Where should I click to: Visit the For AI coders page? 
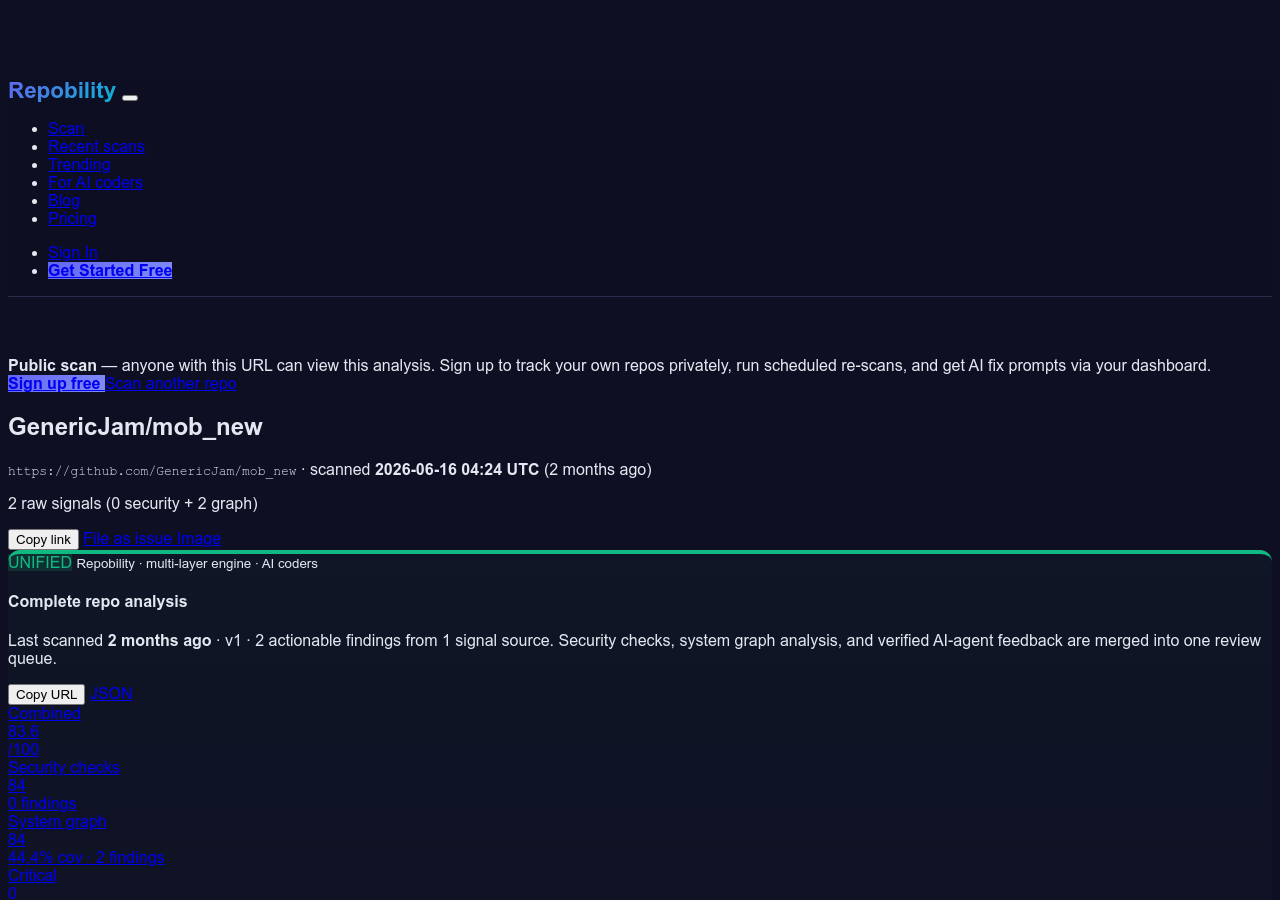pos(95,182)
